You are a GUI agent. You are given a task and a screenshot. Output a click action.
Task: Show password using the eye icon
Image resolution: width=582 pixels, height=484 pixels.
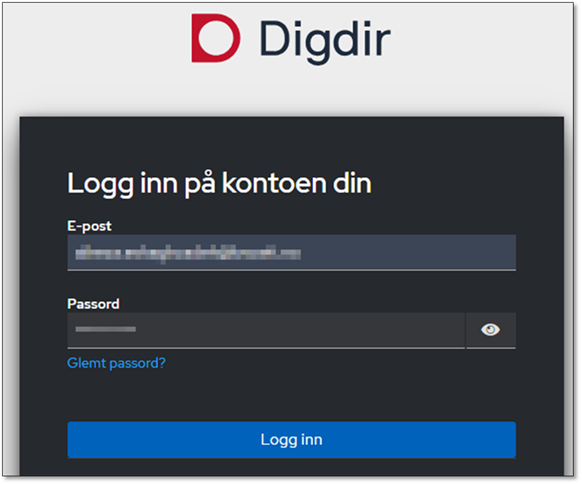click(x=490, y=330)
